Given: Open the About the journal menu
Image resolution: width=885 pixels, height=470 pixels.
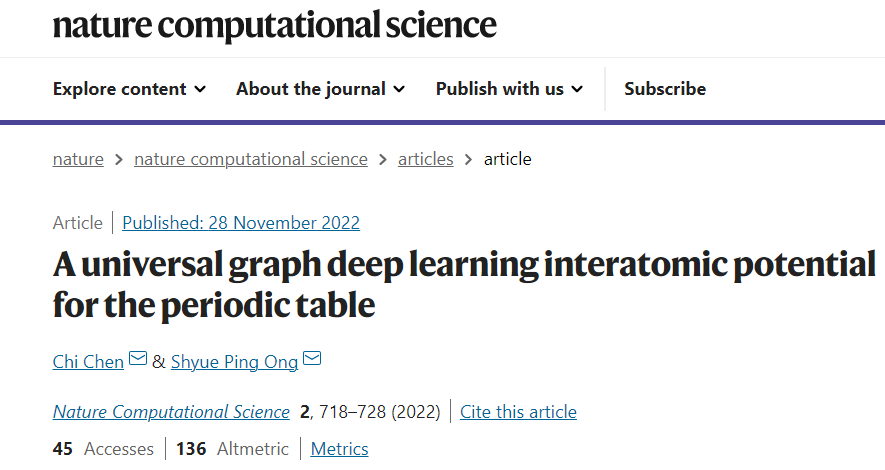Looking at the screenshot, I should [x=321, y=89].
